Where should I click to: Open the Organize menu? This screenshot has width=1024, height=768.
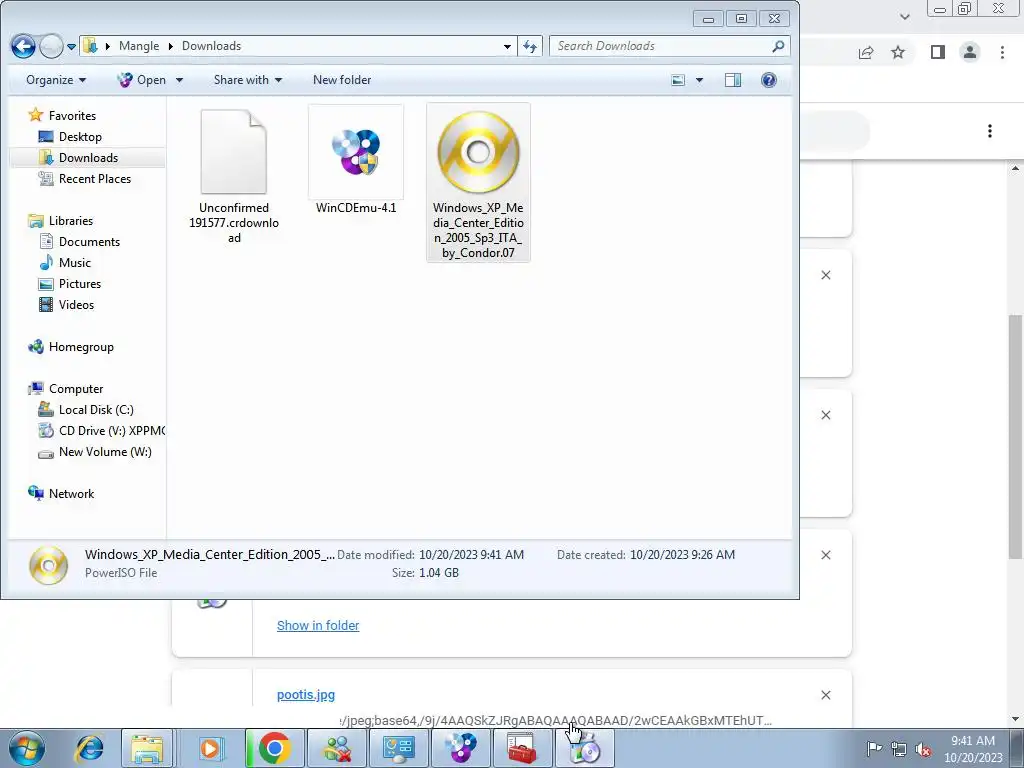pos(56,80)
